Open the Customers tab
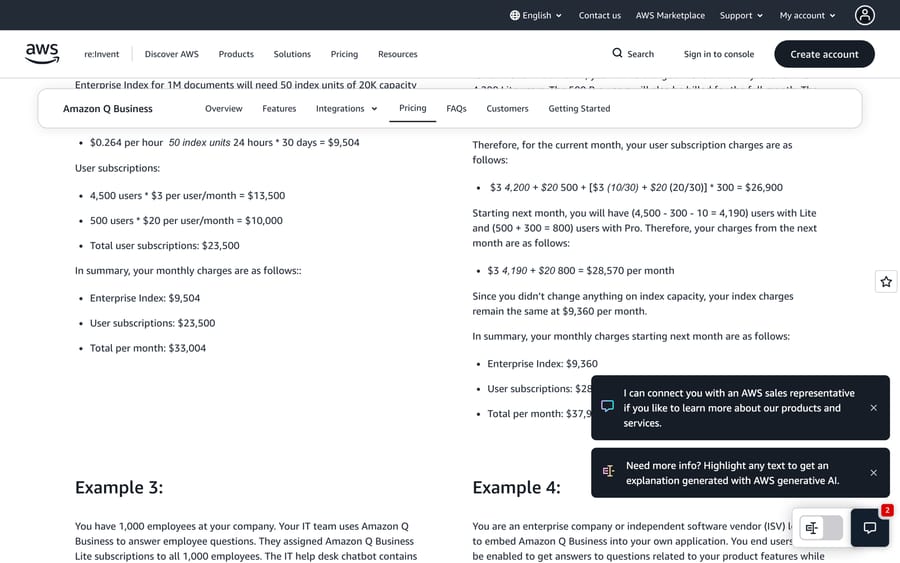 point(507,108)
